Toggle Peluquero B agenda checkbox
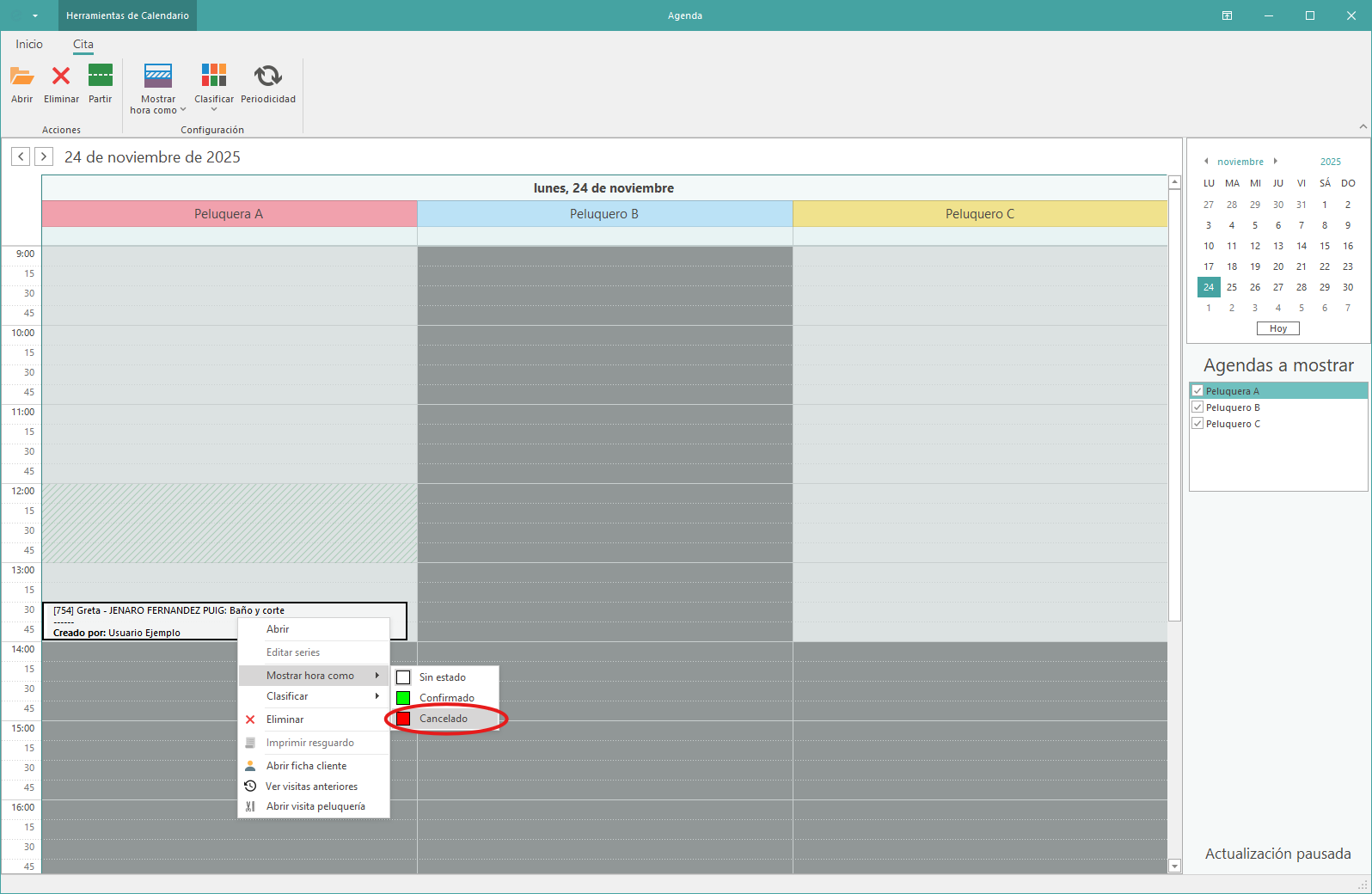1372x894 pixels. point(1197,407)
